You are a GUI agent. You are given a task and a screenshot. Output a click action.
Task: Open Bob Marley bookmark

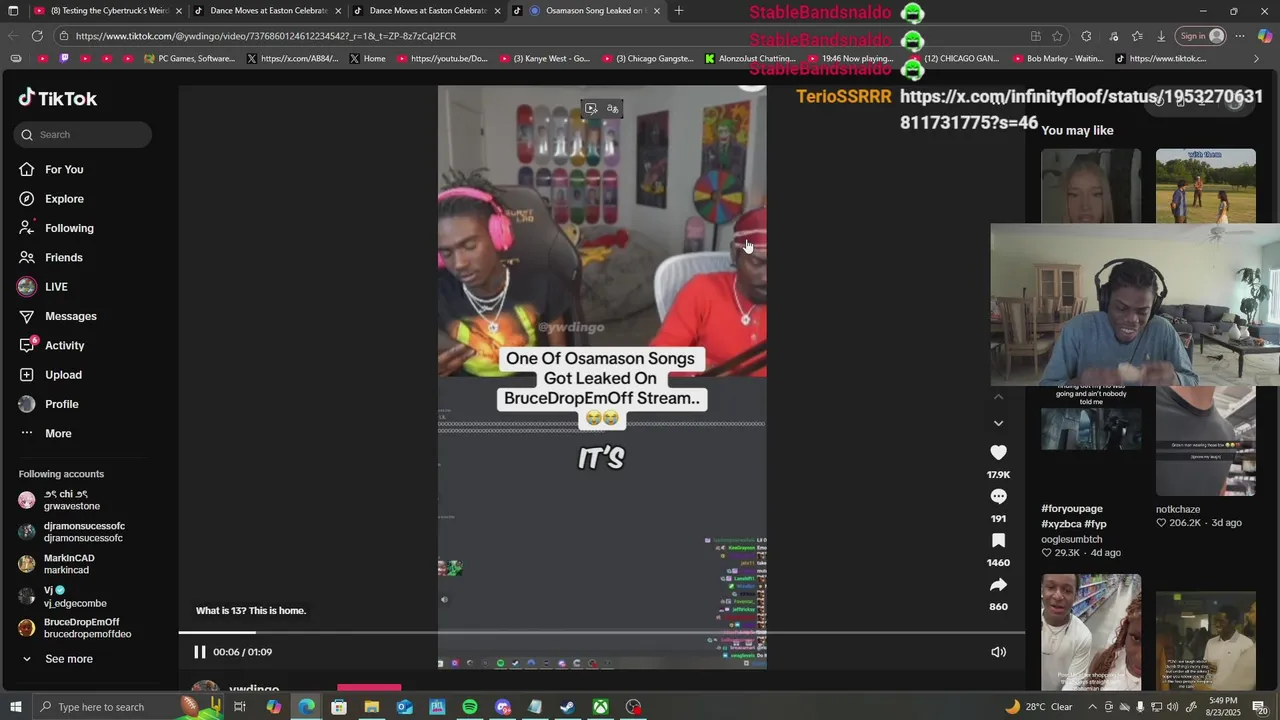click(x=1058, y=58)
